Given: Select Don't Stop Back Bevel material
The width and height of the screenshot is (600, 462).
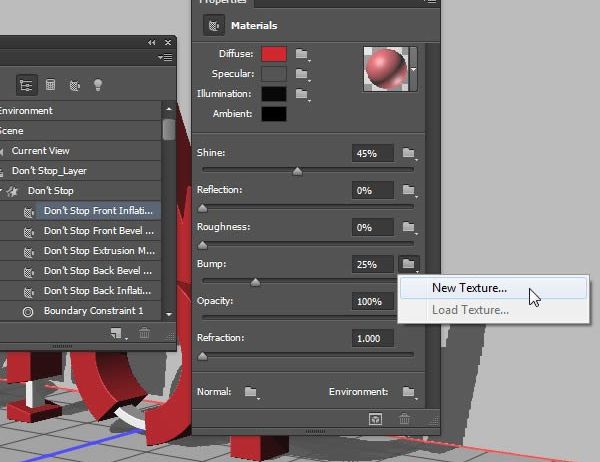Looking at the screenshot, I should pyautogui.click(x=98, y=271).
